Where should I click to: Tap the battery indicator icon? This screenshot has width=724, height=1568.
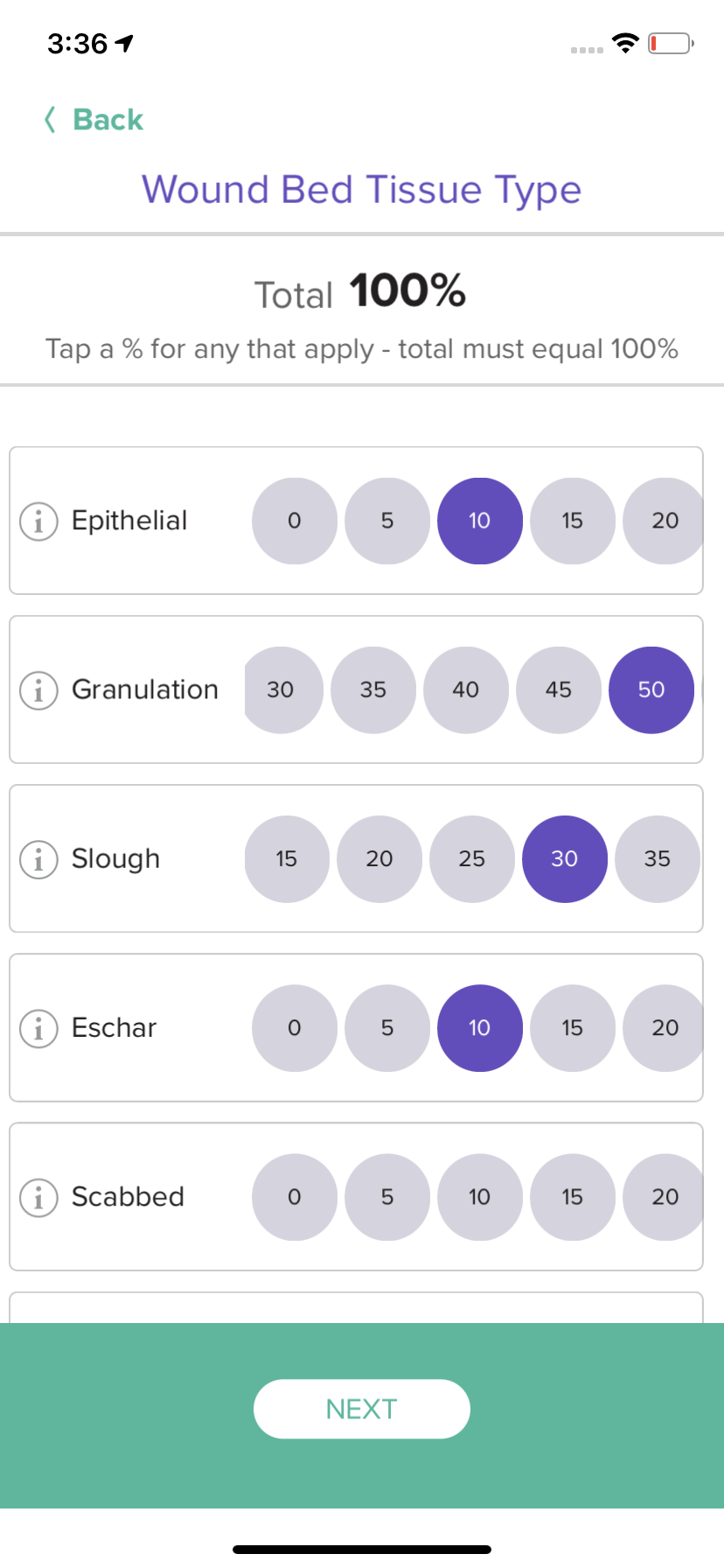[671, 43]
